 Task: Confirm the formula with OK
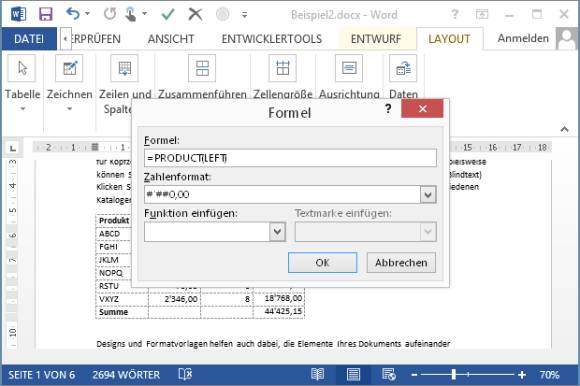(323, 263)
